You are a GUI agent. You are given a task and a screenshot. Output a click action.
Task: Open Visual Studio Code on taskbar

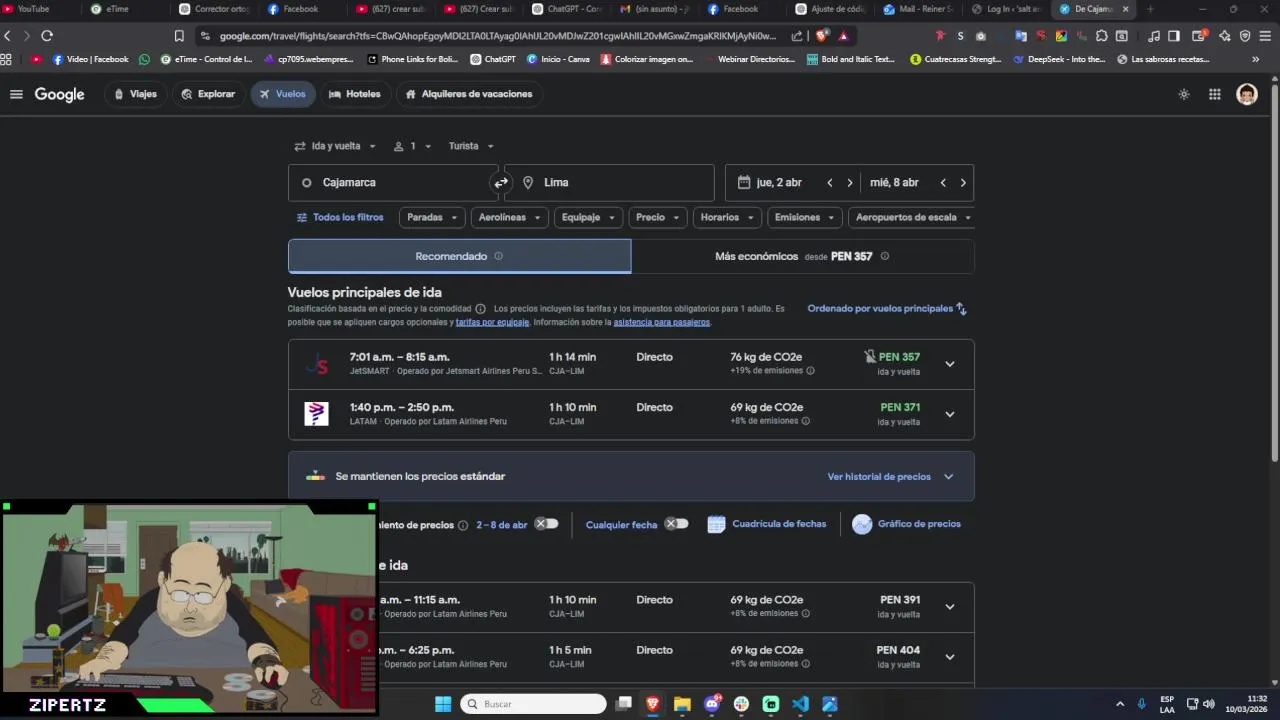coord(800,704)
